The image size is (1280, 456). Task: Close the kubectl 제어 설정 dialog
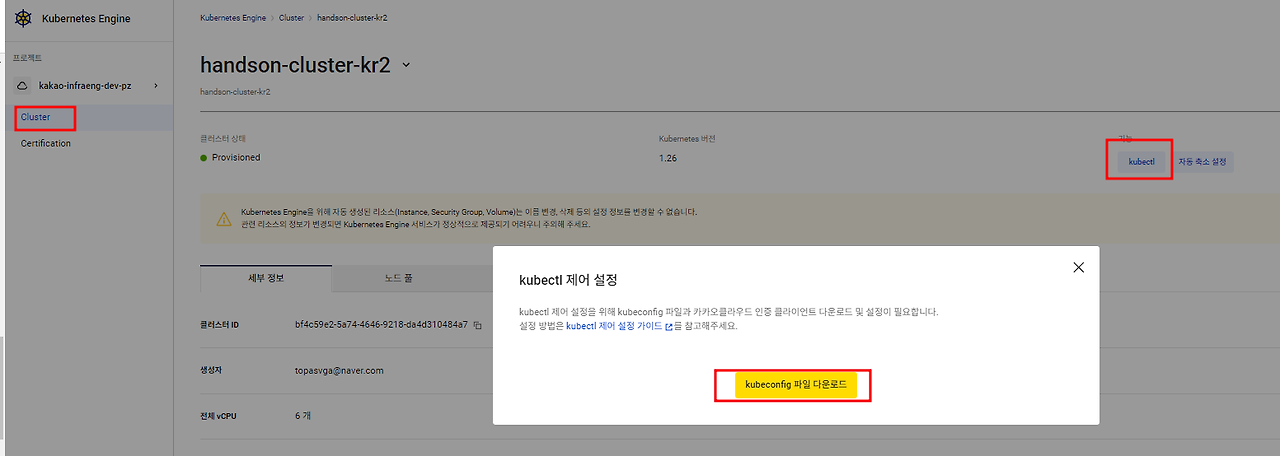pyautogui.click(x=1078, y=267)
